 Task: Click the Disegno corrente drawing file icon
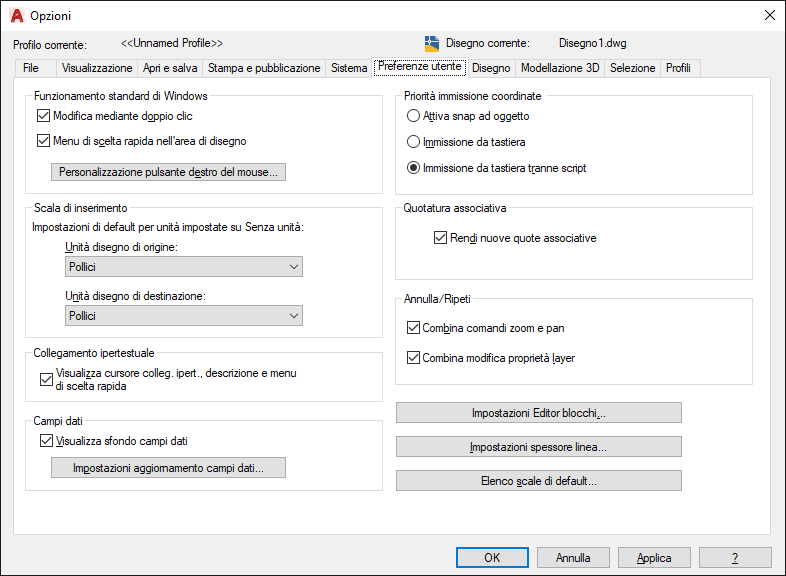pyautogui.click(x=432, y=44)
